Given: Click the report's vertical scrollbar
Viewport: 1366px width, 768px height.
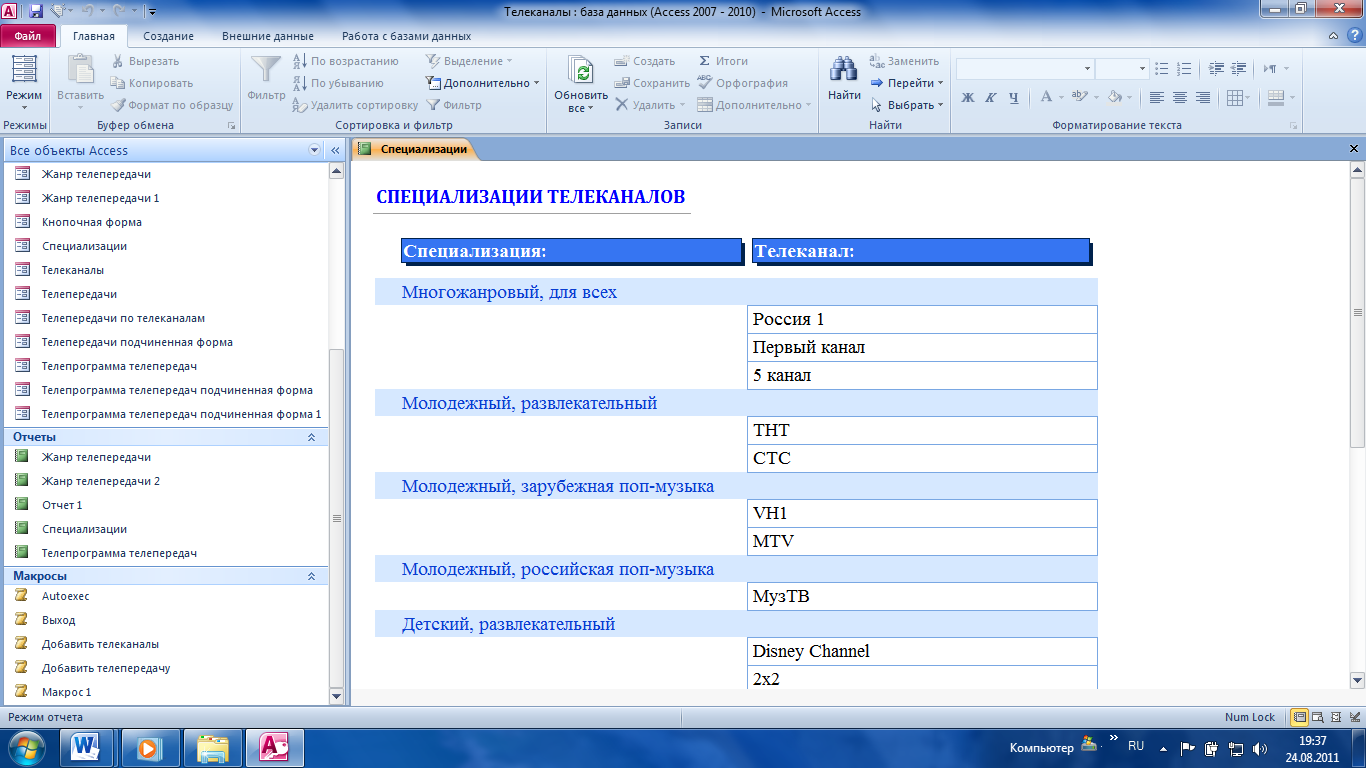Looking at the screenshot, I should click(x=1357, y=423).
